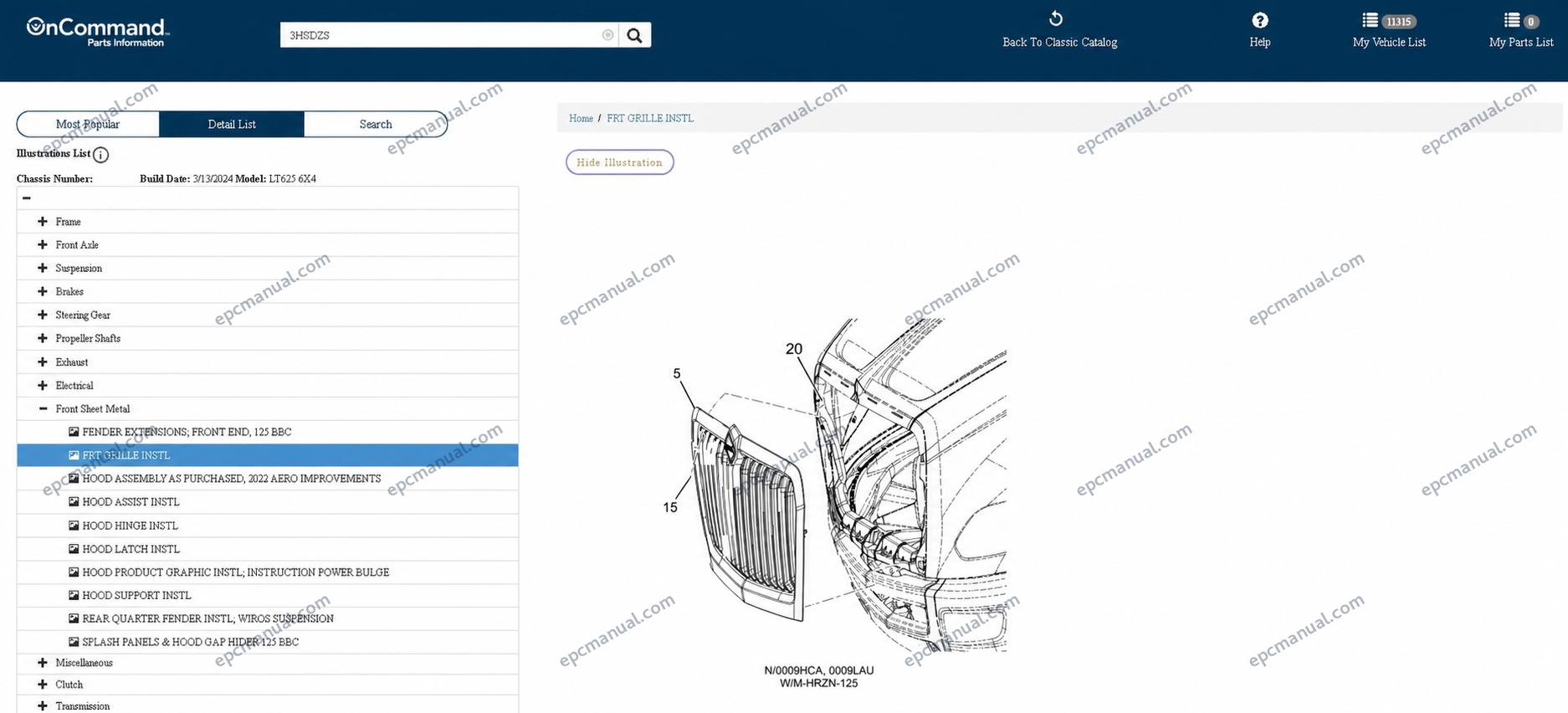The image size is (1568, 713).
Task: Collapse the Front Sheet Metal category
Action: [43, 409]
